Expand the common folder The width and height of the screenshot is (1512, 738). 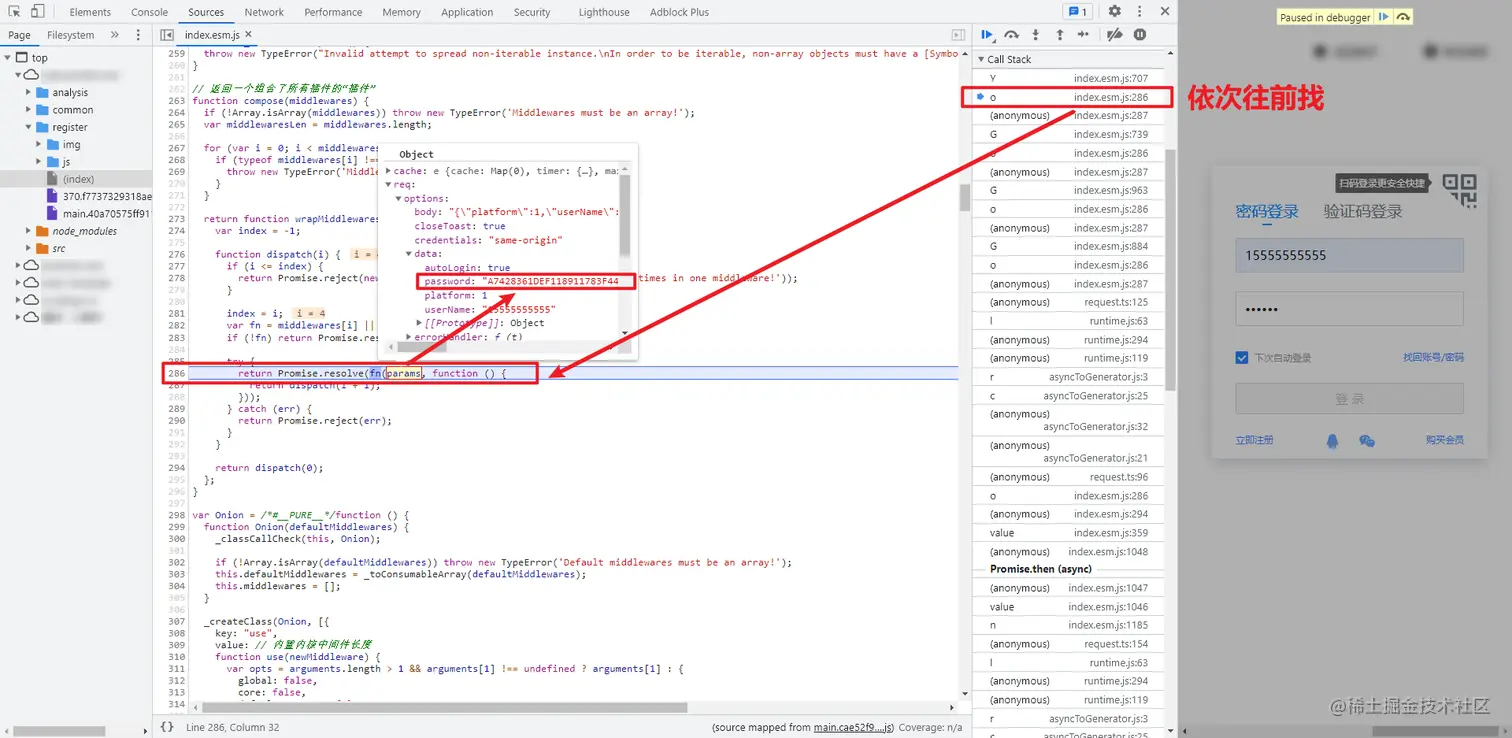point(28,110)
